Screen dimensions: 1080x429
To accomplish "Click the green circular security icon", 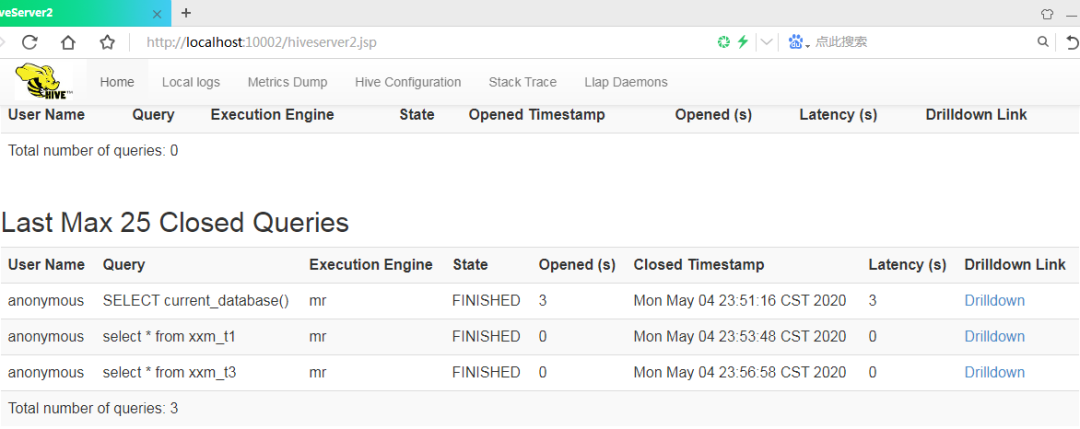I will (x=723, y=42).
